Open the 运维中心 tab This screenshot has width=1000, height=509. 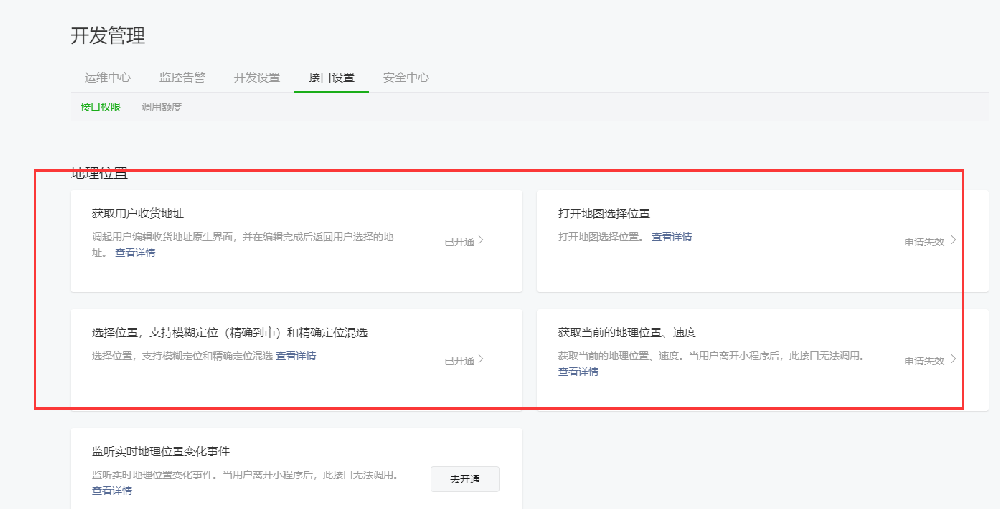point(108,78)
